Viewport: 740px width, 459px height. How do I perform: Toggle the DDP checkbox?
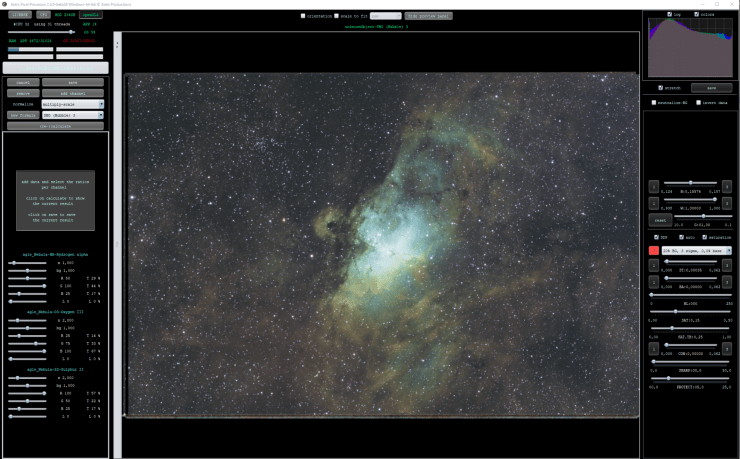click(x=656, y=237)
